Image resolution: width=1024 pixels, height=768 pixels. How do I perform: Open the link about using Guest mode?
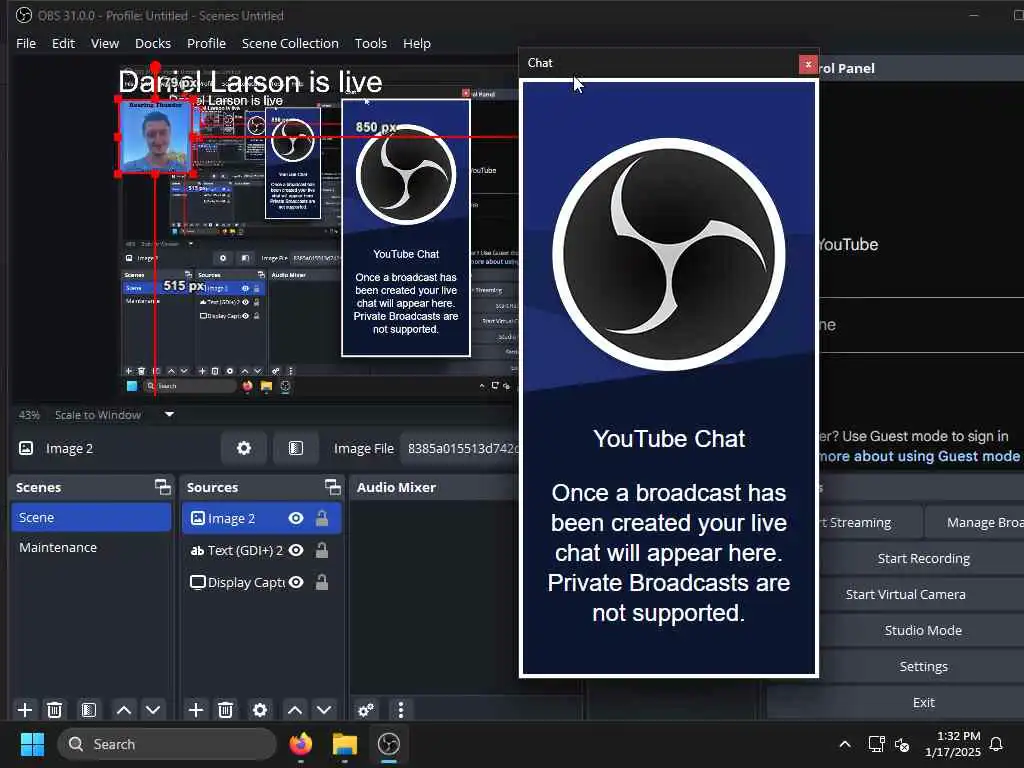tap(920, 456)
